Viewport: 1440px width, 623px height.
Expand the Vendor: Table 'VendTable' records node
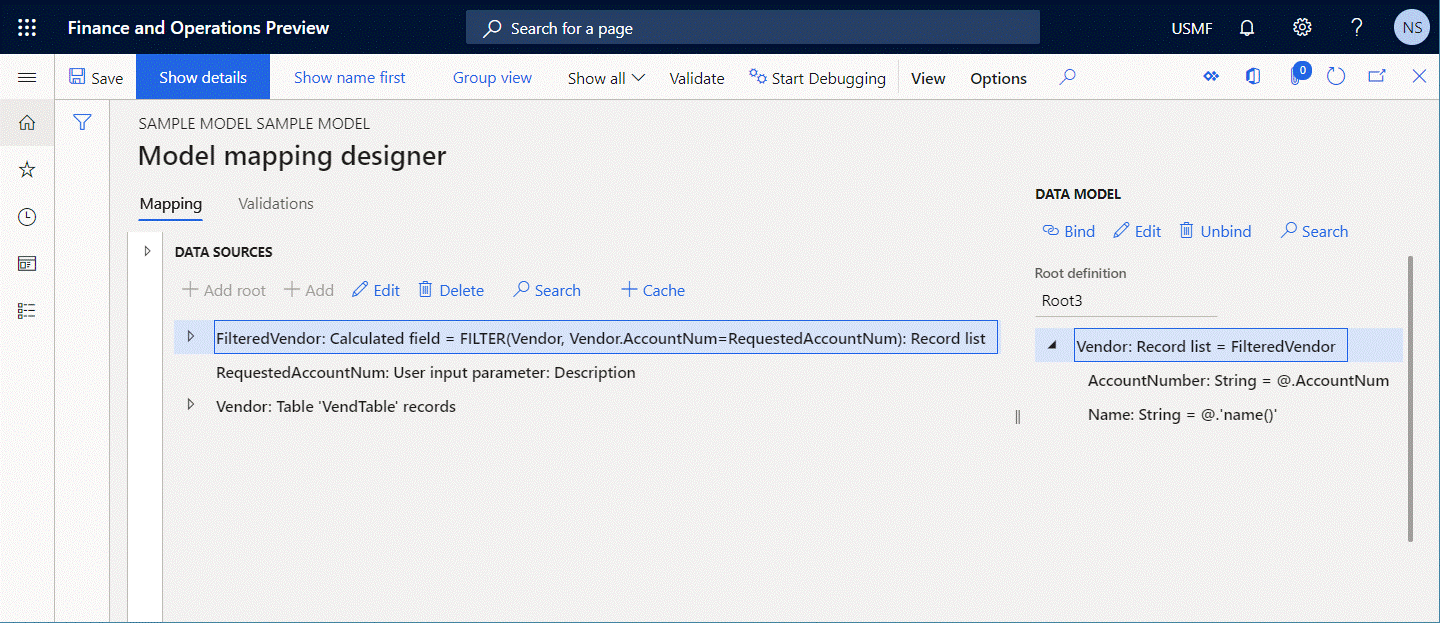coord(191,404)
